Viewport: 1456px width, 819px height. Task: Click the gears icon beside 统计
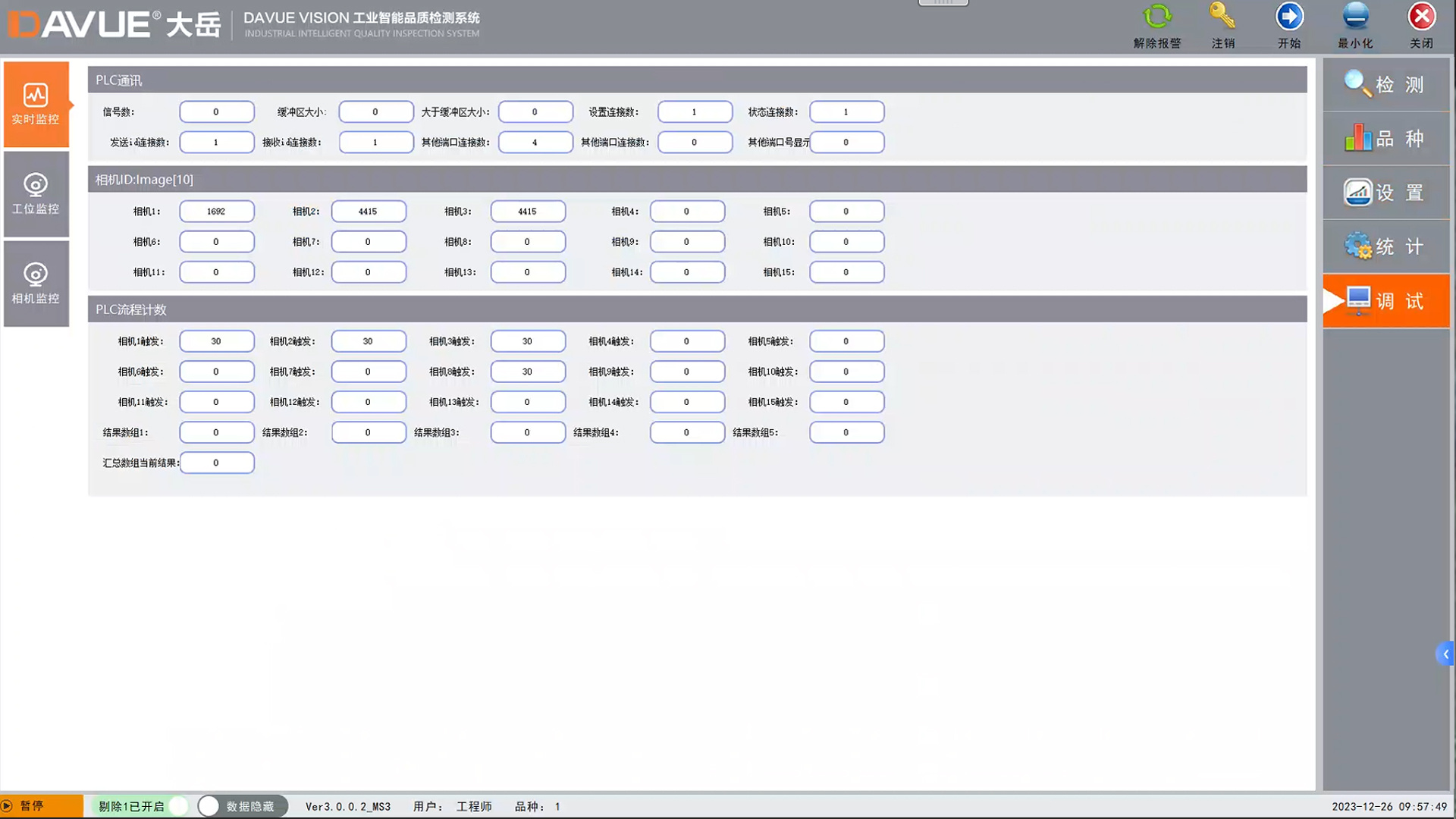1357,246
